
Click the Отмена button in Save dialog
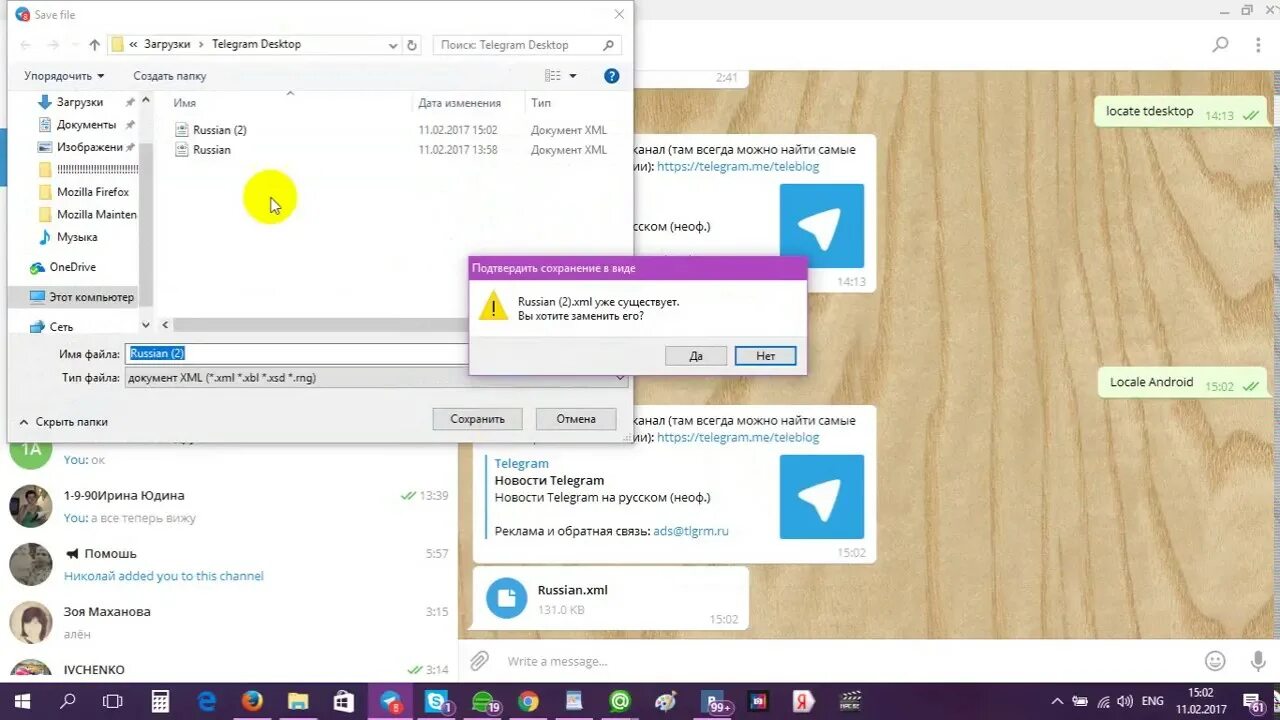click(x=576, y=419)
